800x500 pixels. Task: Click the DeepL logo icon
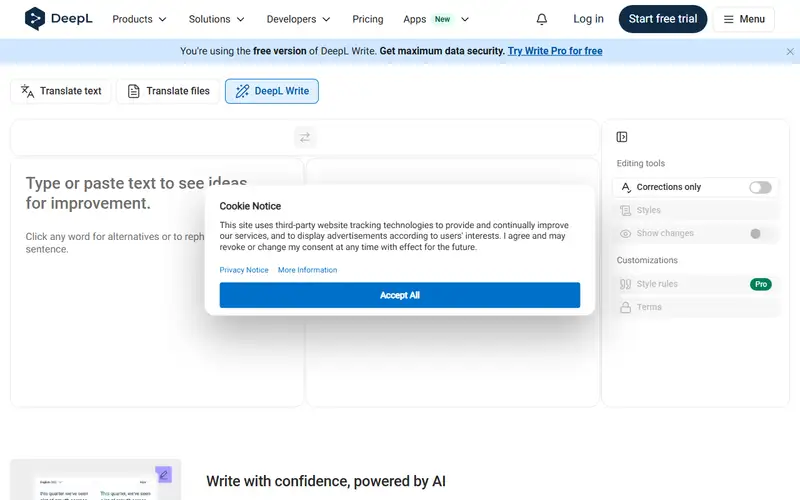click(x=35, y=19)
